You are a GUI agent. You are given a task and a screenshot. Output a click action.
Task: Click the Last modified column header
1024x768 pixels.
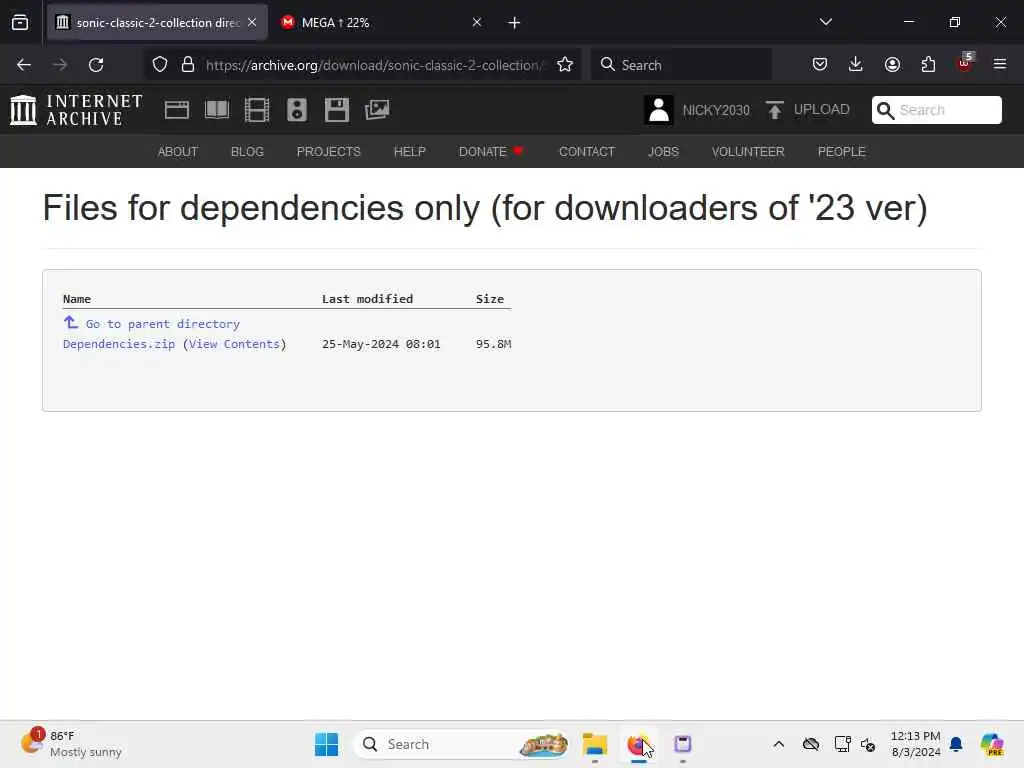368,299
